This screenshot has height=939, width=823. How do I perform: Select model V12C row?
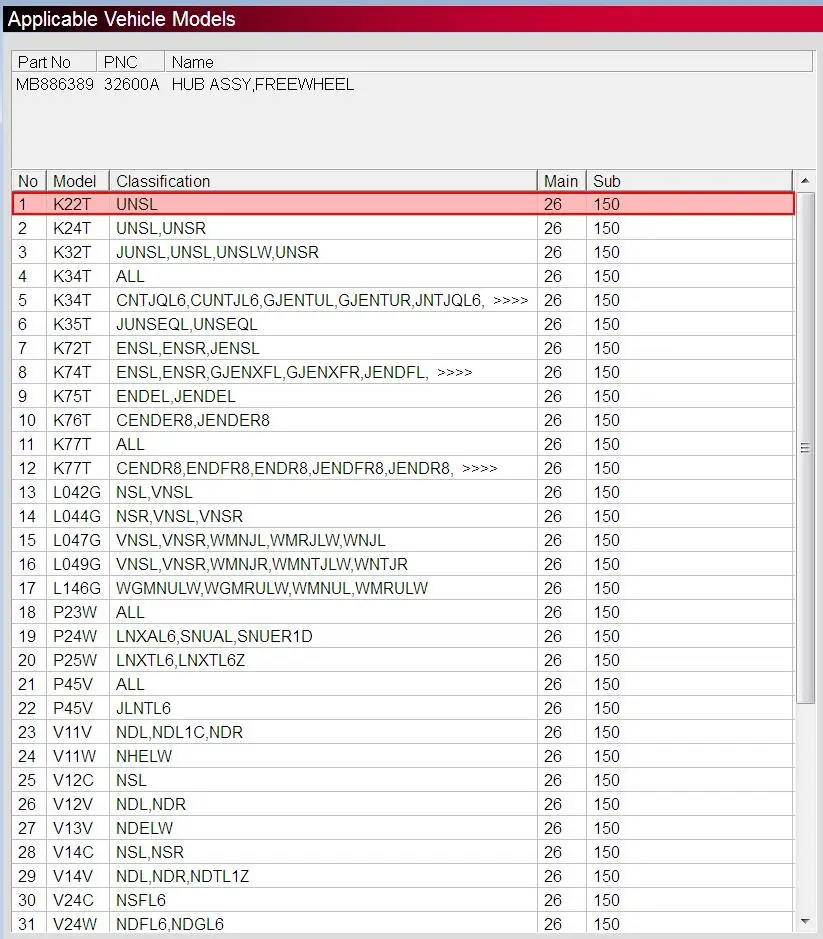point(403,779)
